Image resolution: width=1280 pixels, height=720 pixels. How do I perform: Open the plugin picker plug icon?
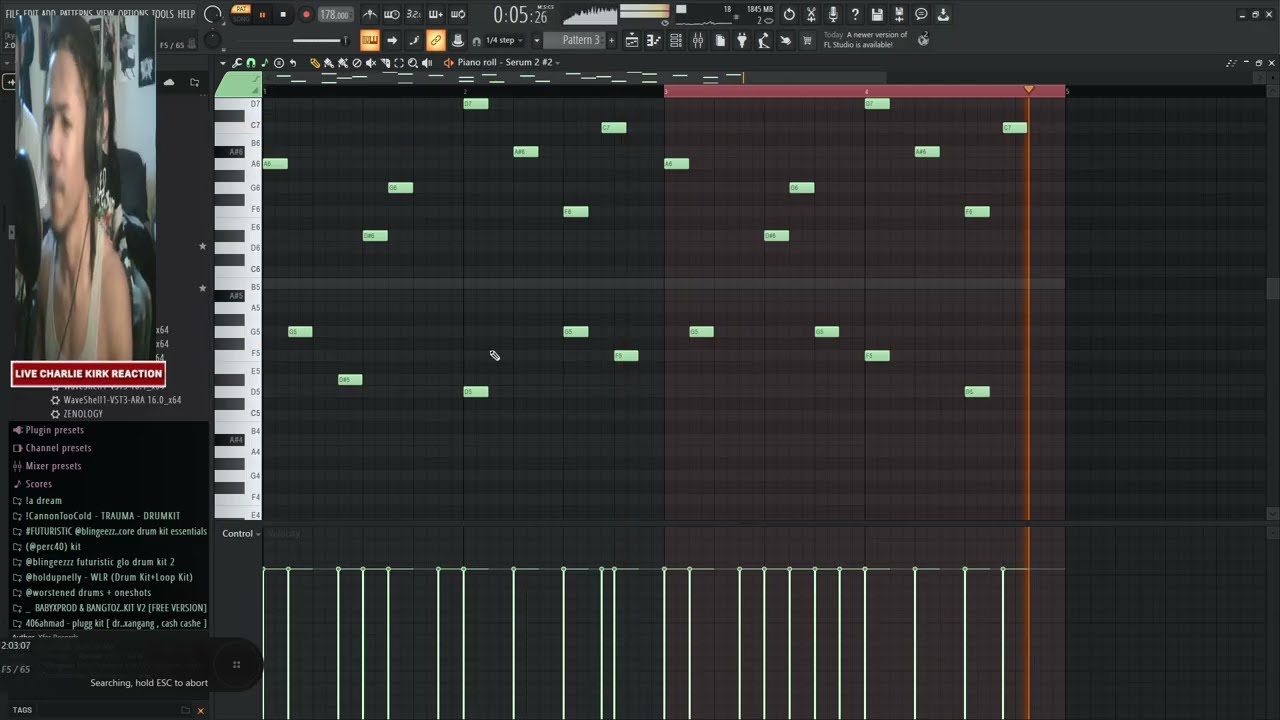(742, 40)
